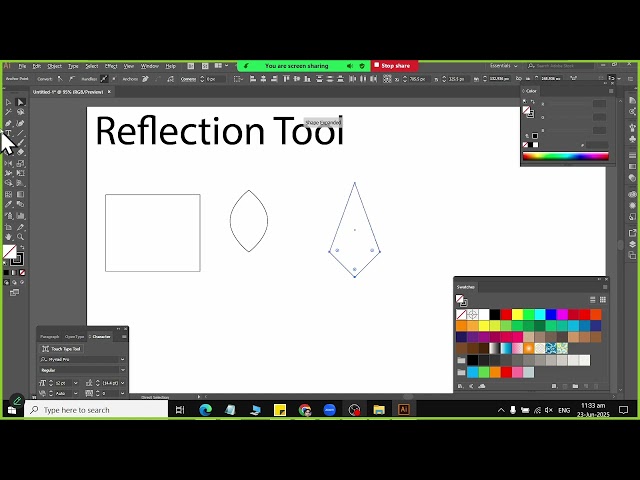This screenshot has height=480, width=640.
Task: Enable Draw Normal mode
Action: pyautogui.click(x=6, y=282)
